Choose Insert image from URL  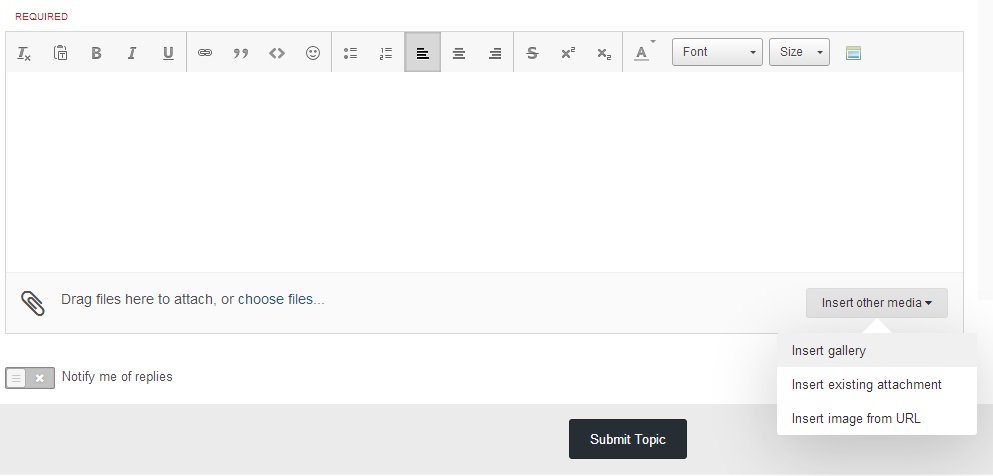point(856,419)
